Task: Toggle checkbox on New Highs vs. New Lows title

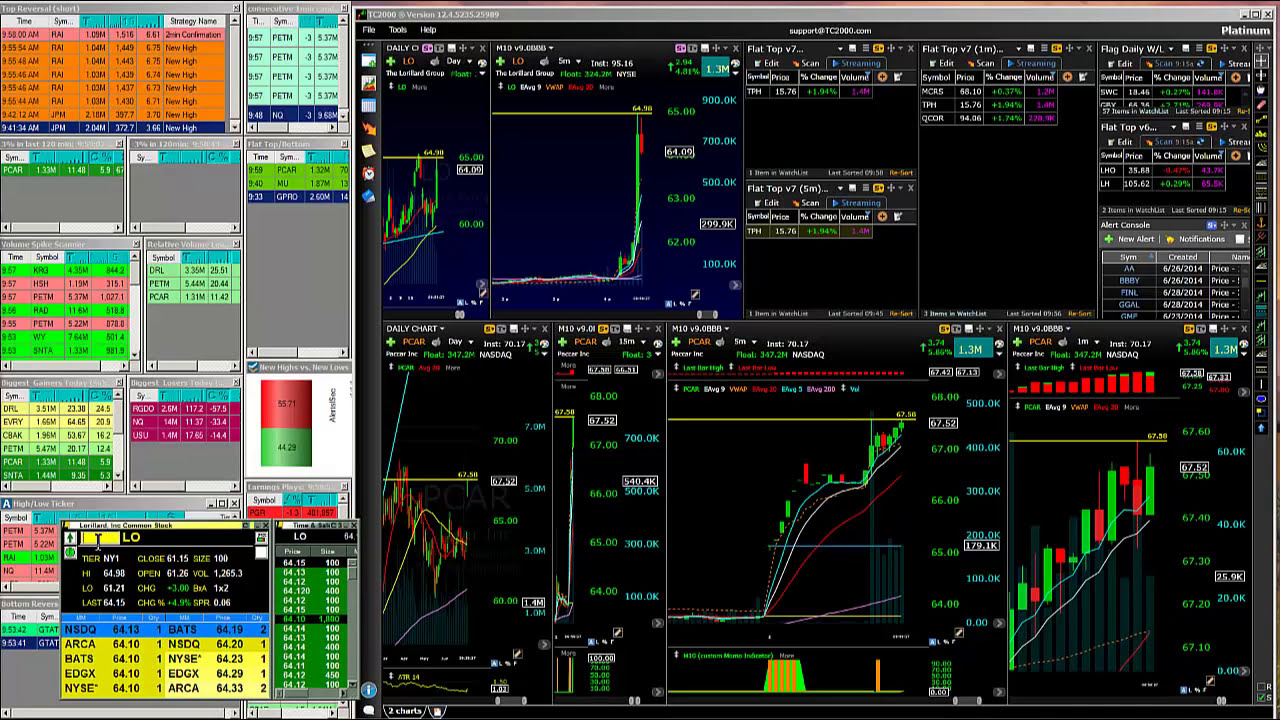Action: (x=253, y=367)
